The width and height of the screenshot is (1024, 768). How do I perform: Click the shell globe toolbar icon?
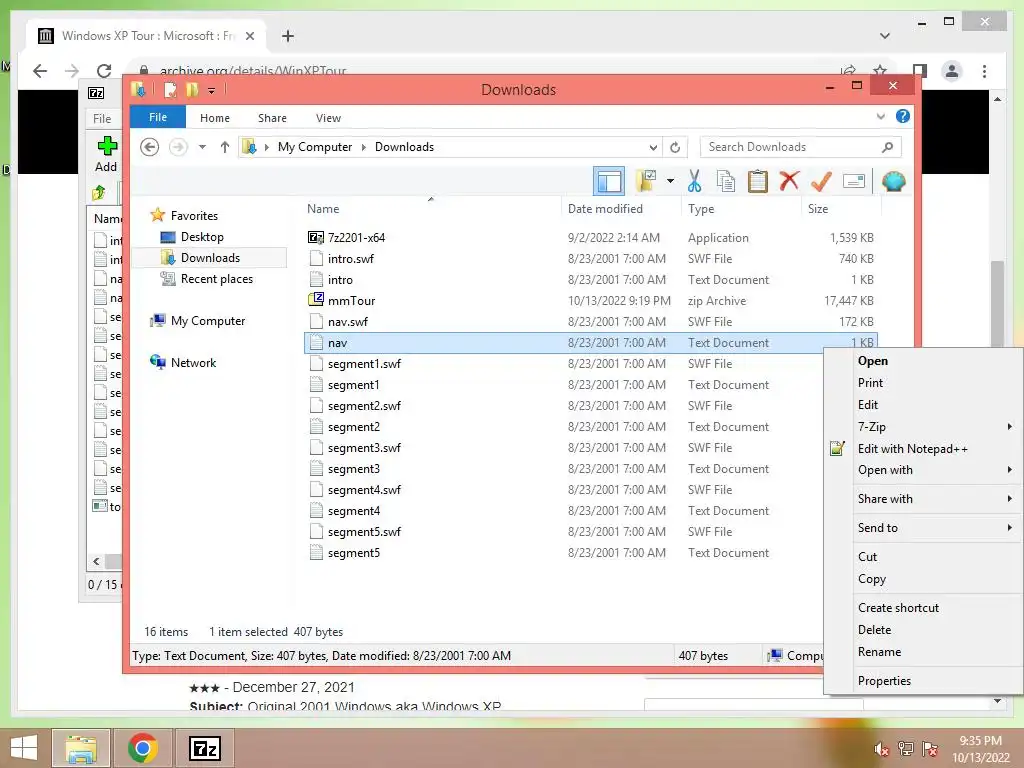[x=893, y=181]
